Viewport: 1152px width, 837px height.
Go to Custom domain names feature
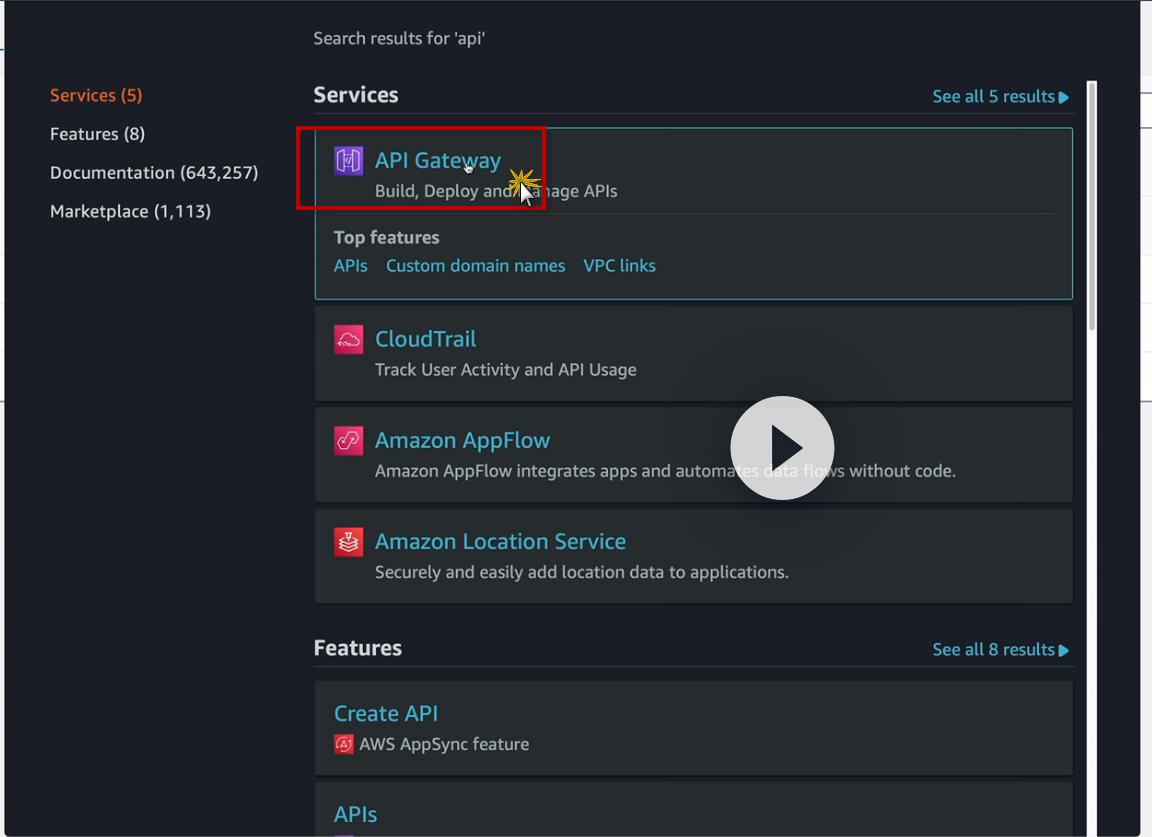475,266
